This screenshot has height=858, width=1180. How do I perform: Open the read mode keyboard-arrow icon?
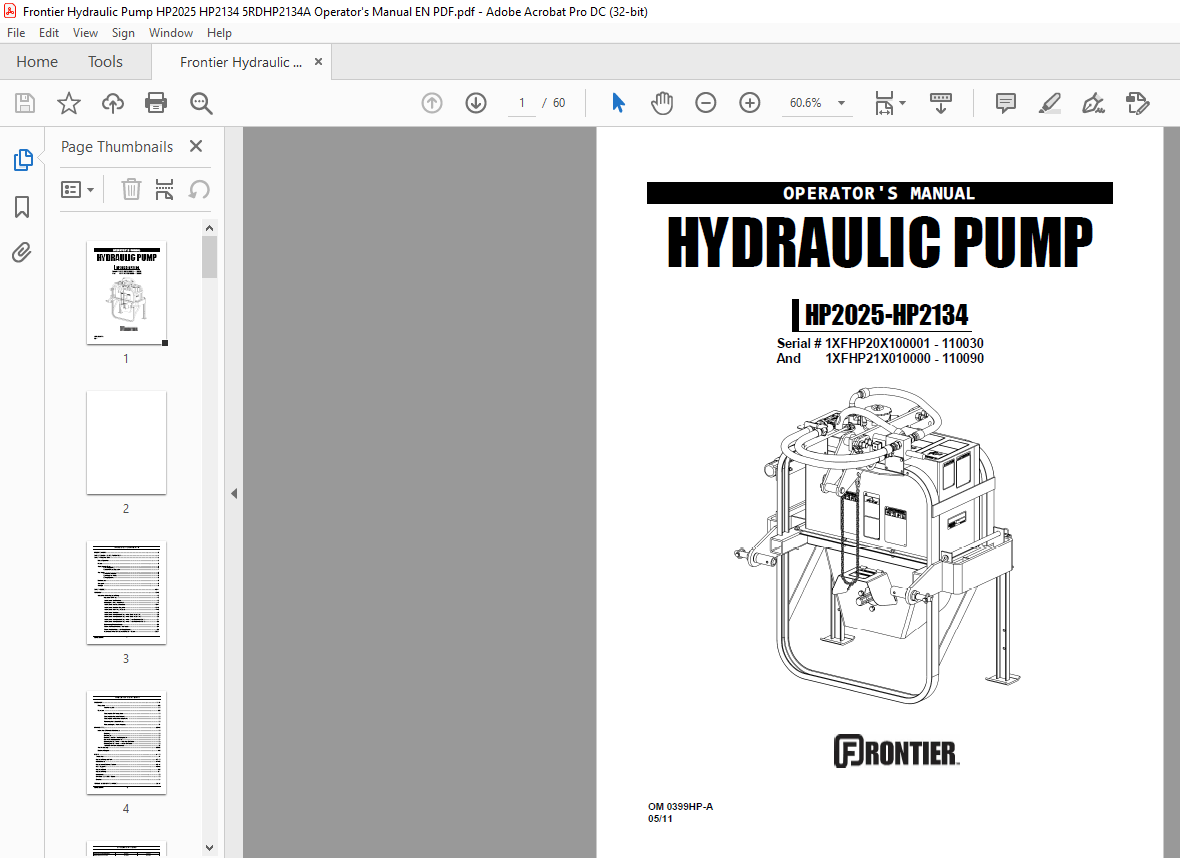pyautogui.click(x=941, y=103)
